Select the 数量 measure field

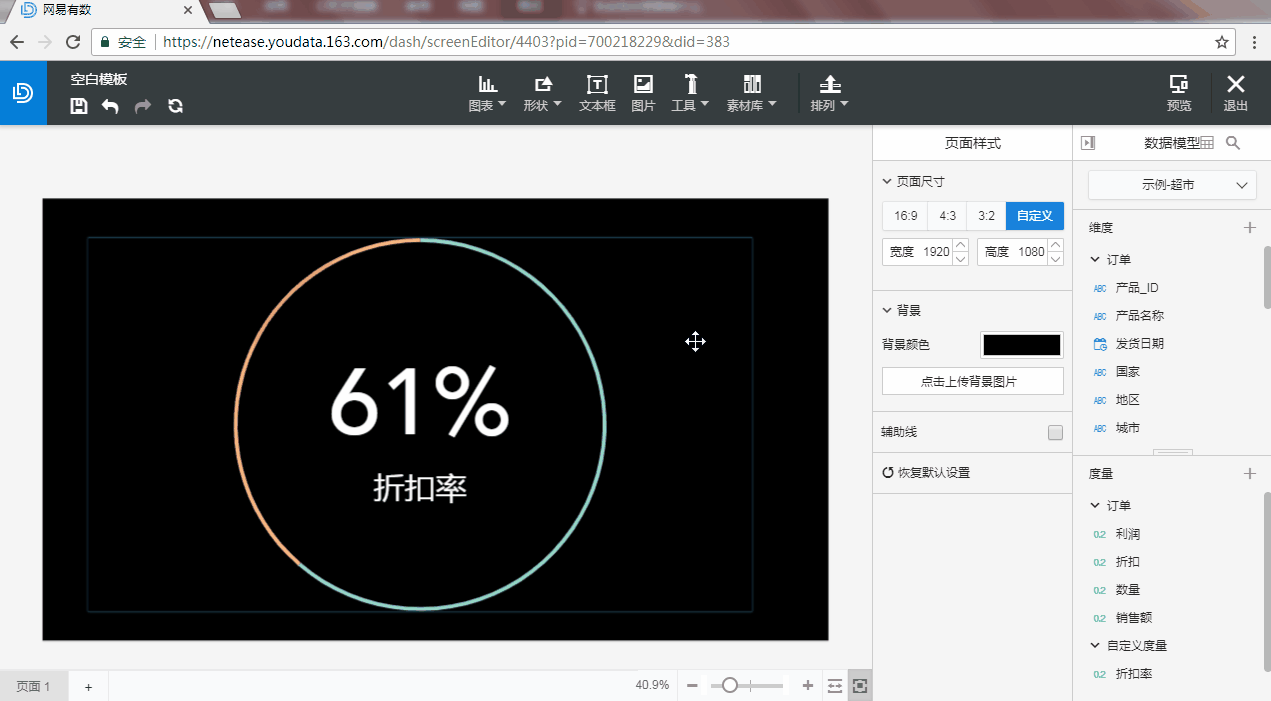click(1127, 590)
